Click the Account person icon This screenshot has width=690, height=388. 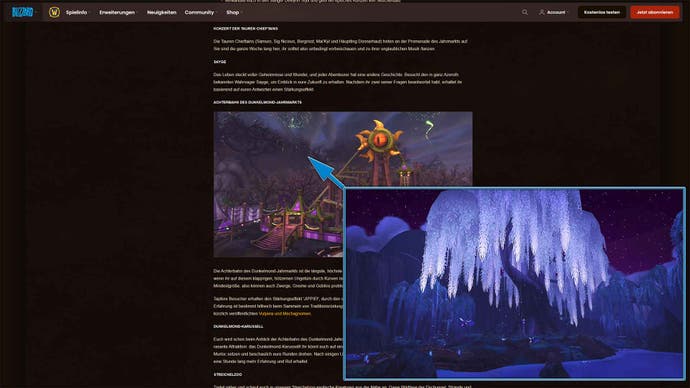[542, 12]
